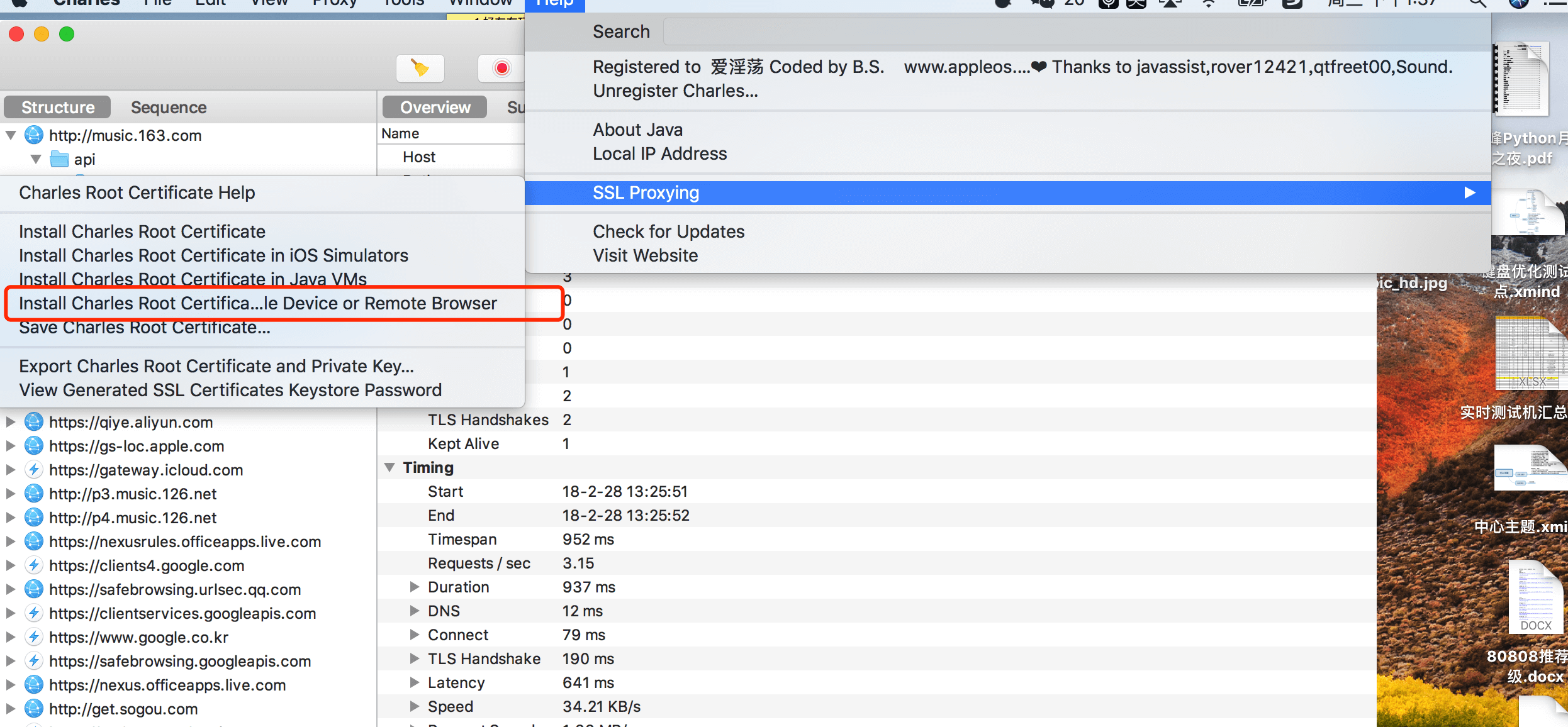1568x727 pixels.
Task: Expand the Duration timing row
Action: (x=414, y=587)
